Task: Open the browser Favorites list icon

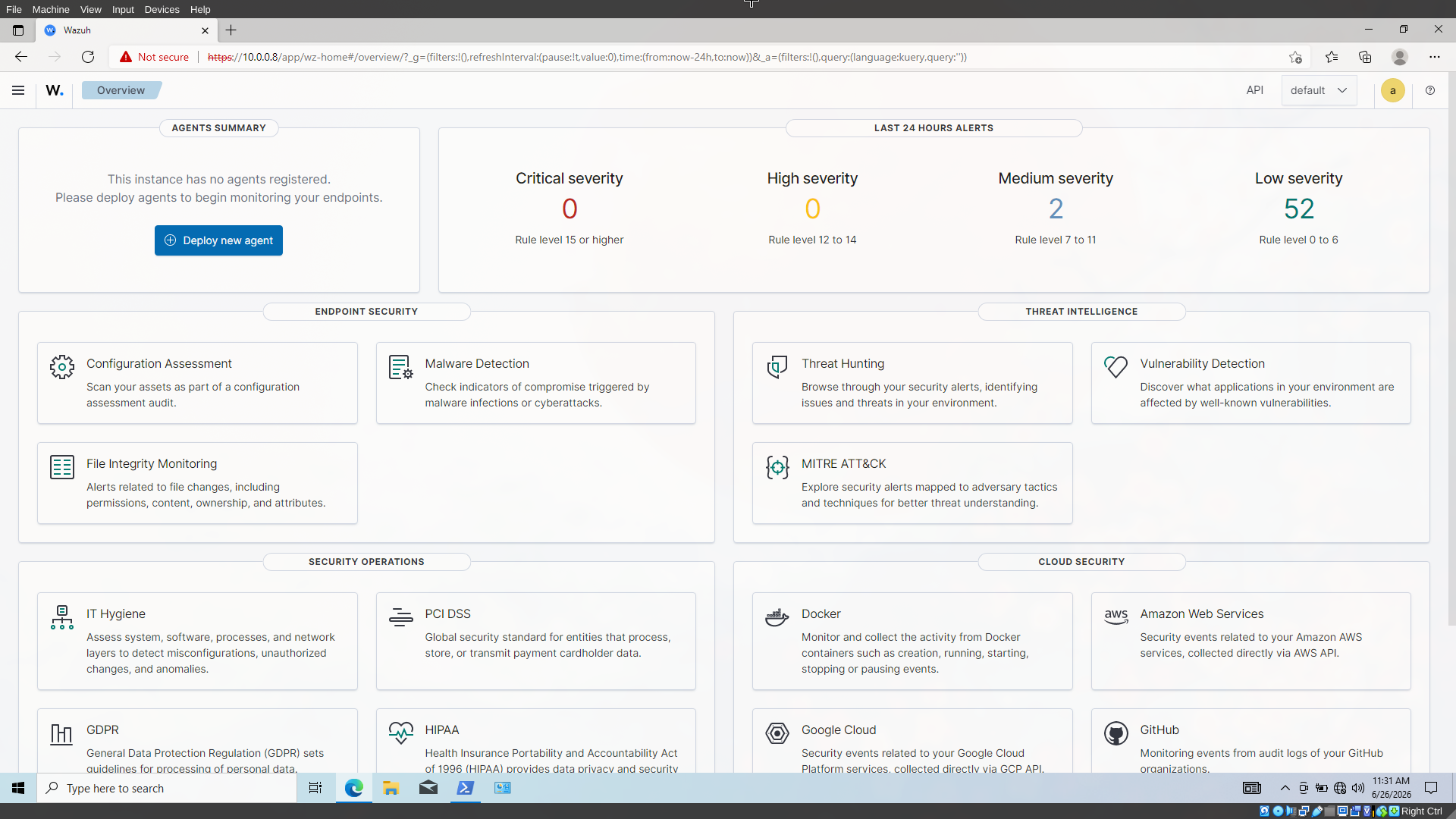Action: [1332, 57]
